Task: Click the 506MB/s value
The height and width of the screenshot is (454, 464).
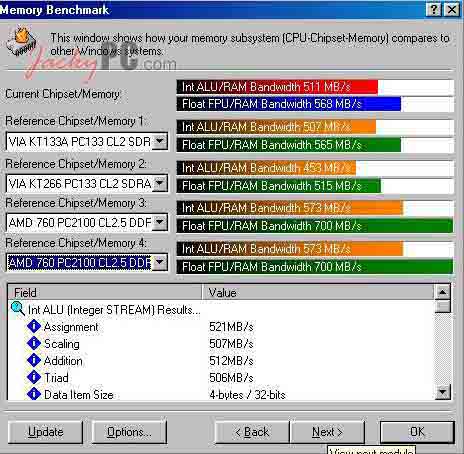Action: click(231, 377)
